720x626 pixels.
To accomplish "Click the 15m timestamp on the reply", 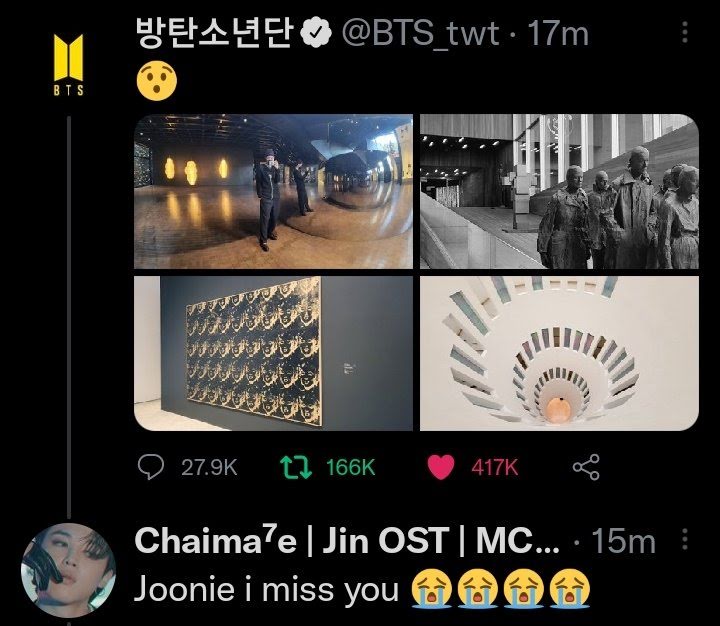I will (623, 541).
